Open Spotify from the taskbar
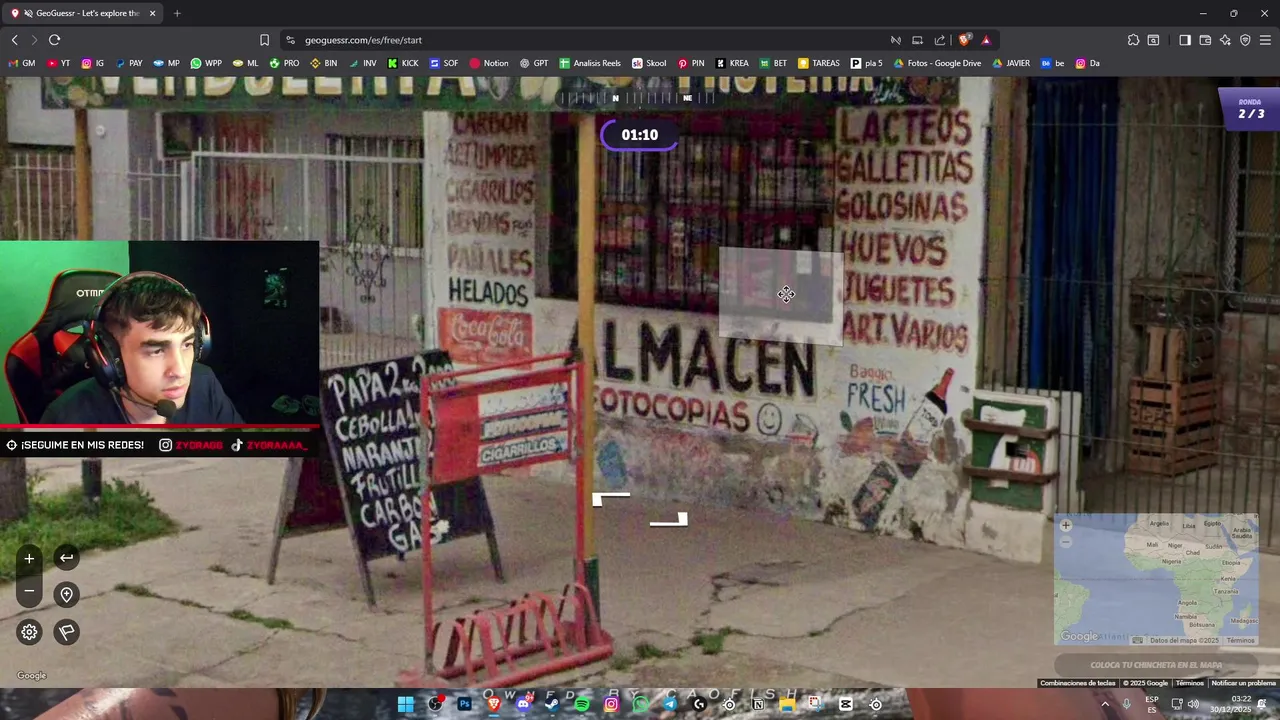The height and width of the screenshot is (720, 1280). coord(582,704)
